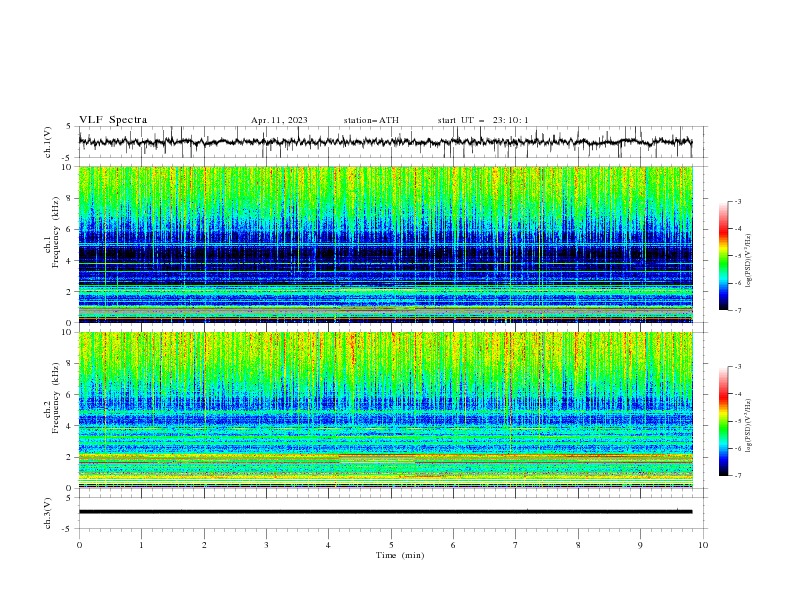Click the 'Time (min)' axis label
The width and height of the screenshot is (792, 612).
[x=400, y=555]
